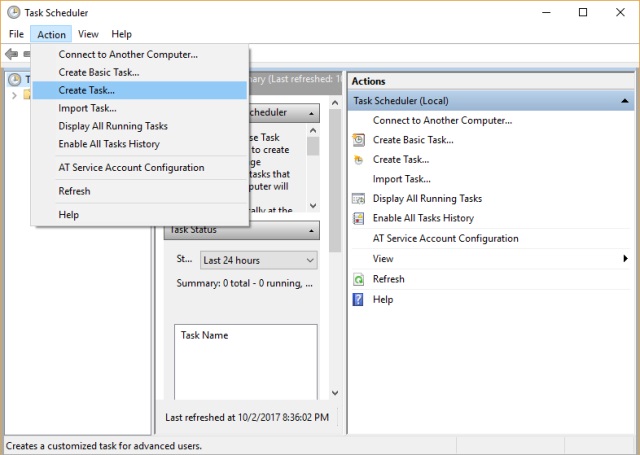Click overview text box scroll up arrow

point(313,131)
